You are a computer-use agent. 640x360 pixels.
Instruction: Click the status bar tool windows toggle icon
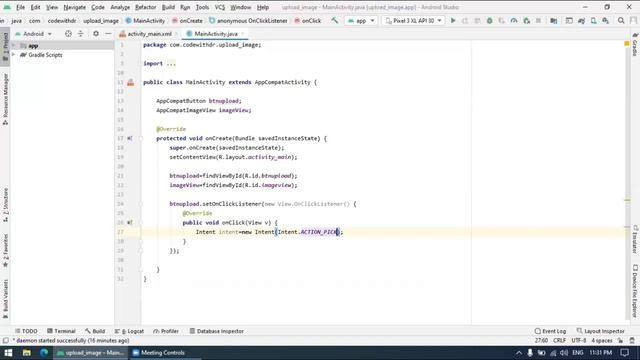point(5,340)
